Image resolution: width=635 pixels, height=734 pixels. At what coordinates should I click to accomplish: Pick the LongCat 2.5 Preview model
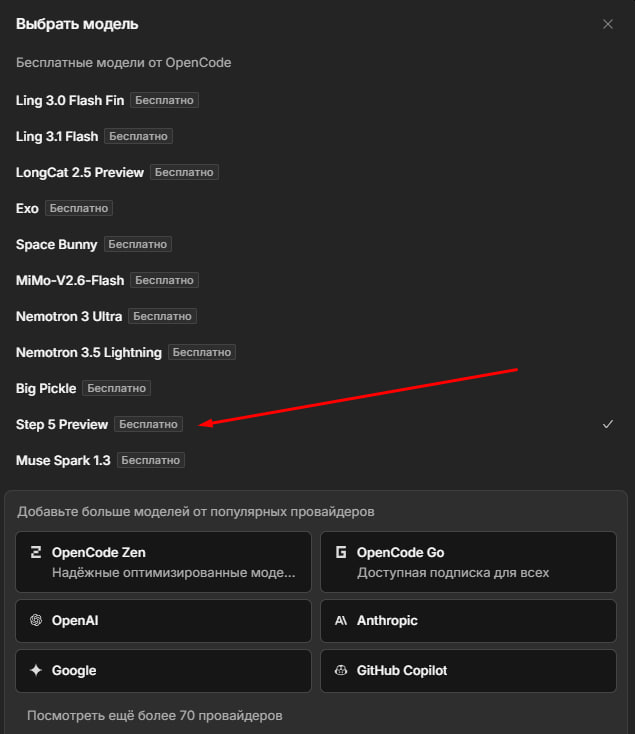[x=314, y=172]
